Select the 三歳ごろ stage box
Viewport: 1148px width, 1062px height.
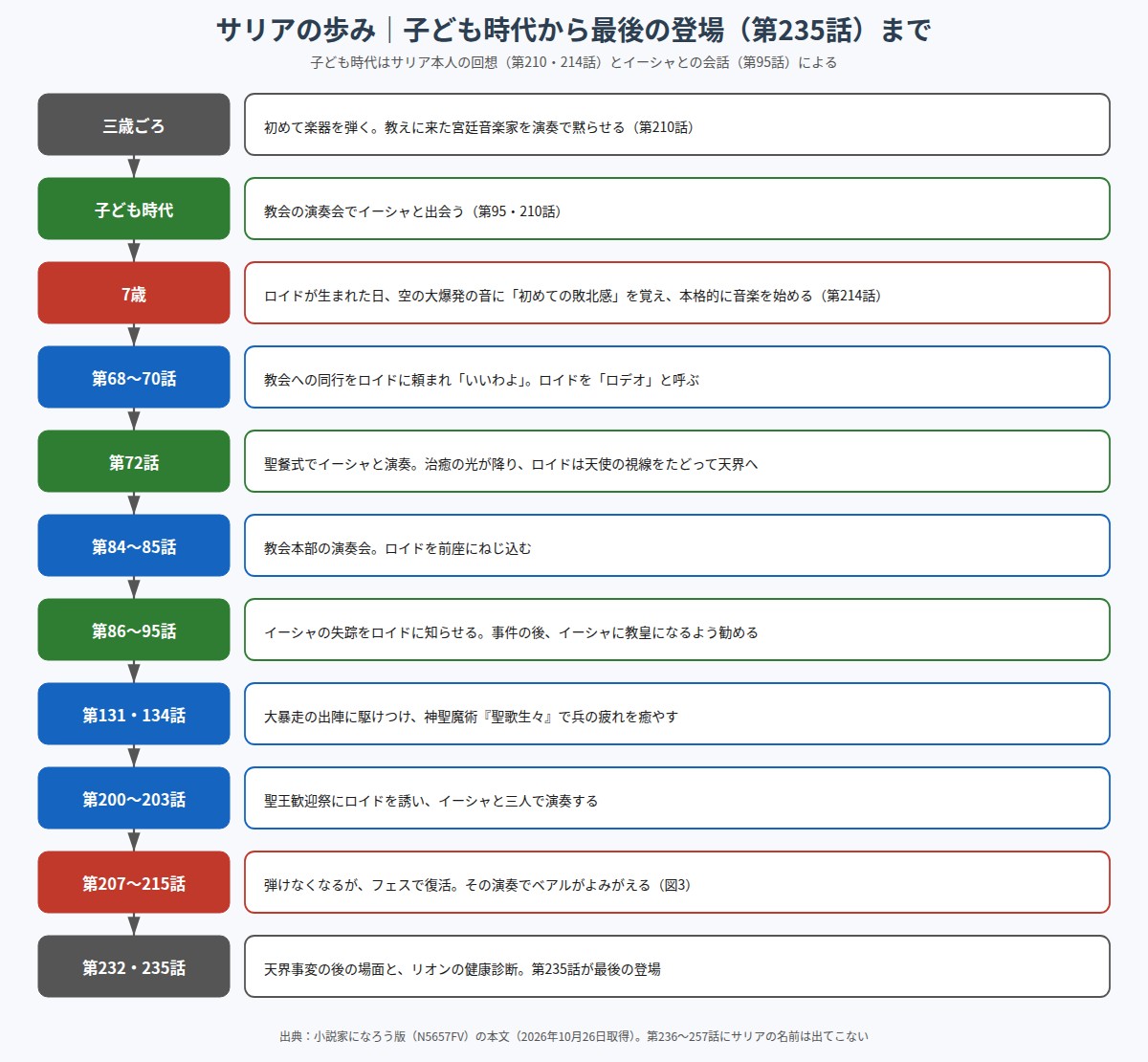click(134, 124)
